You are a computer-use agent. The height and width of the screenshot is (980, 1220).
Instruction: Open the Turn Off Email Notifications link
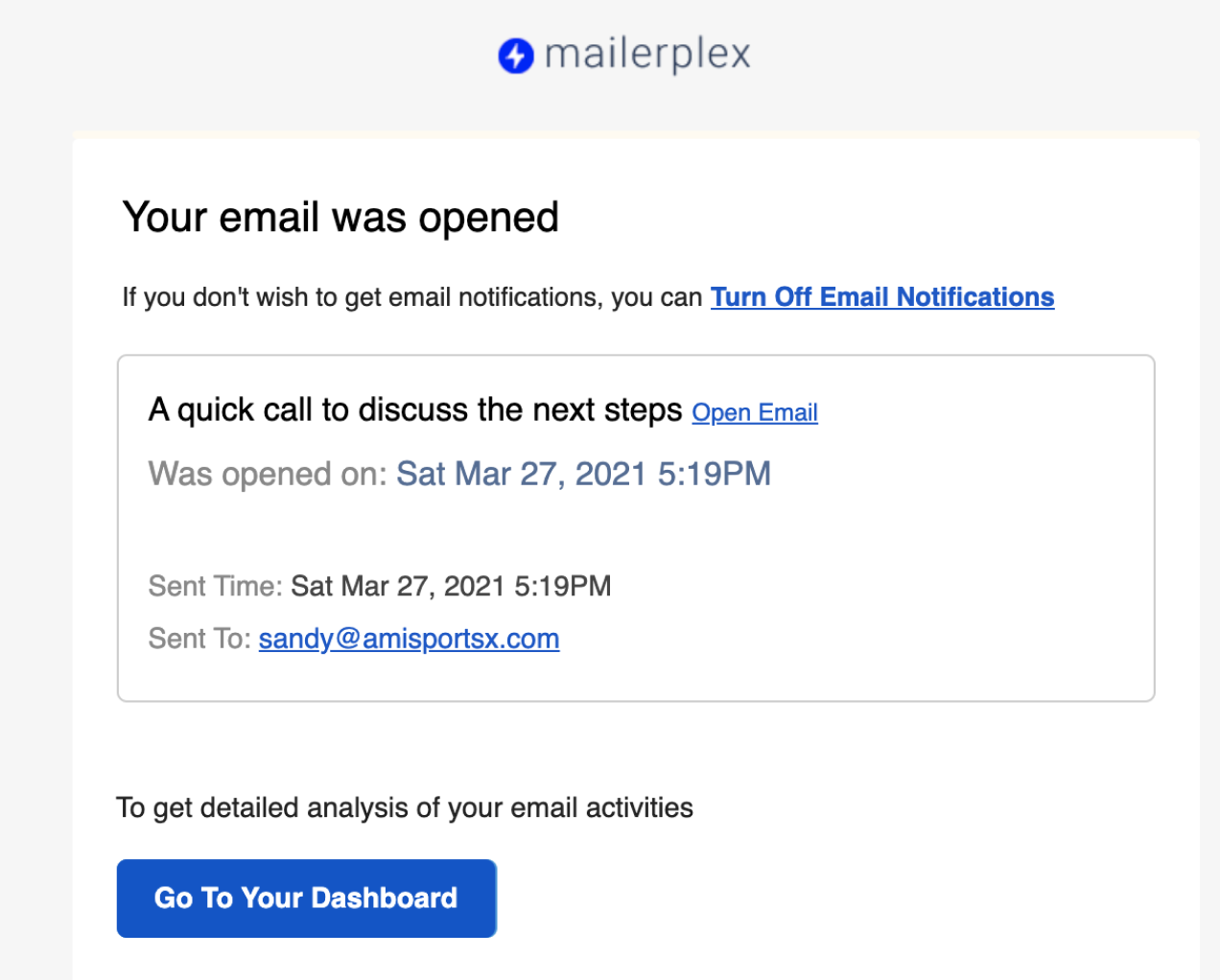click(881, 297)
